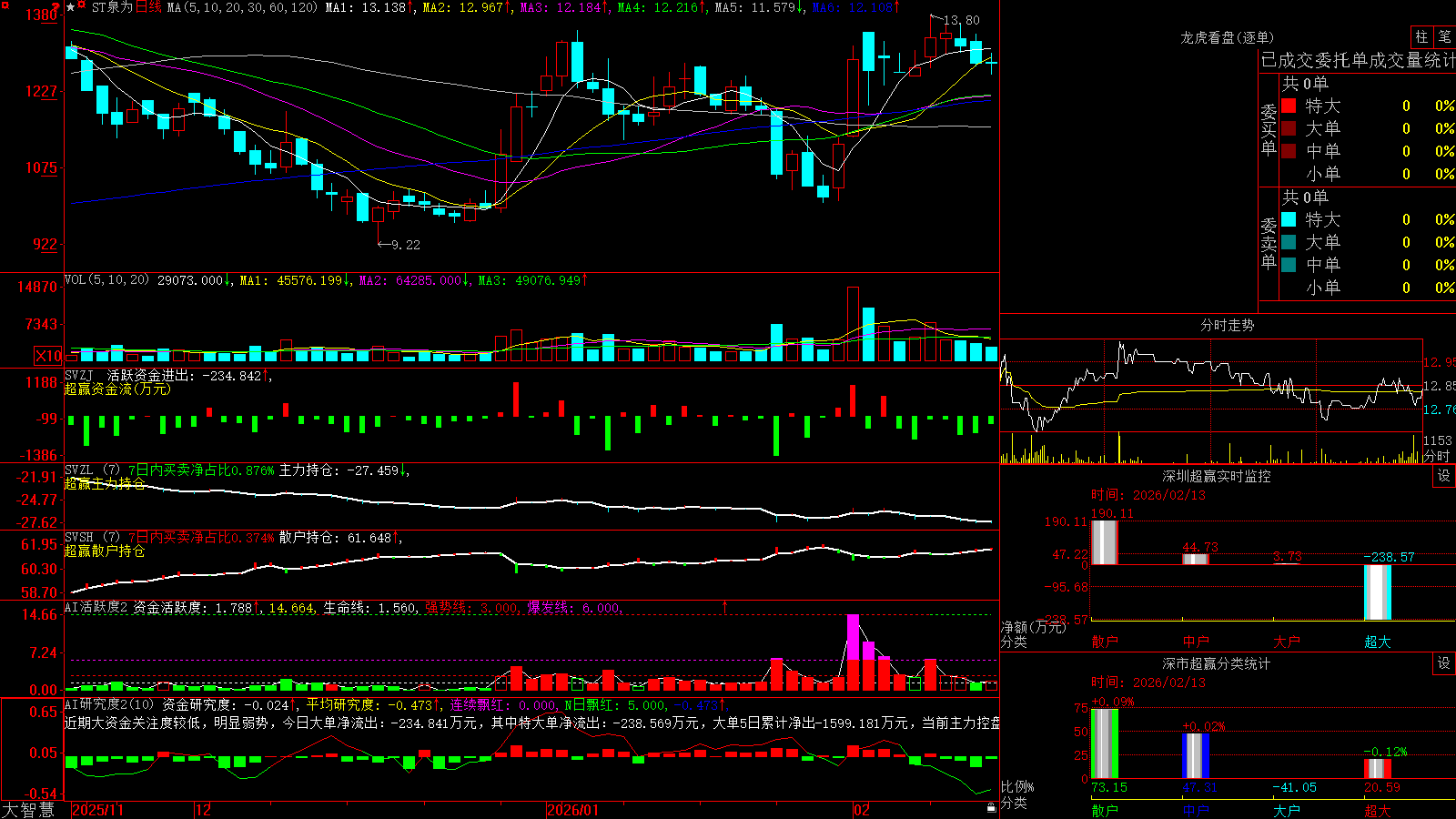
Task: Click the MA1: 13.138 value
Action: point(365,7)
